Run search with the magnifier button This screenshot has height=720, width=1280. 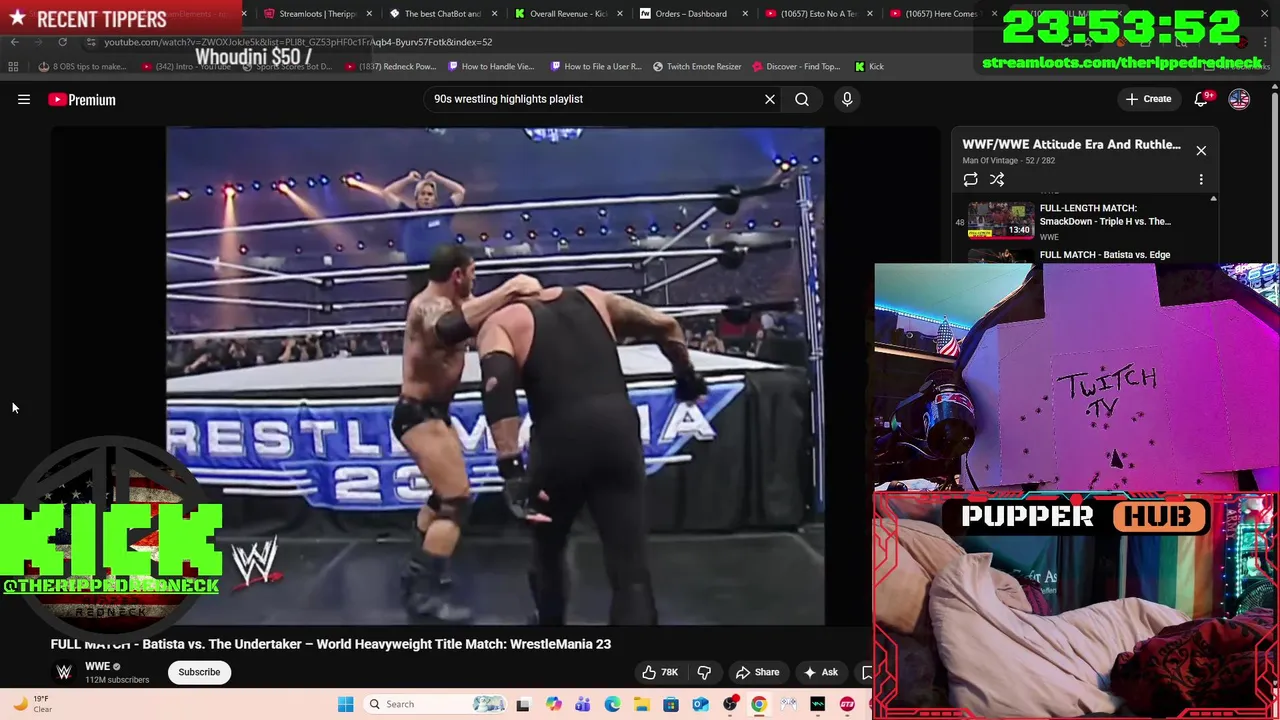tap(802, 99)
